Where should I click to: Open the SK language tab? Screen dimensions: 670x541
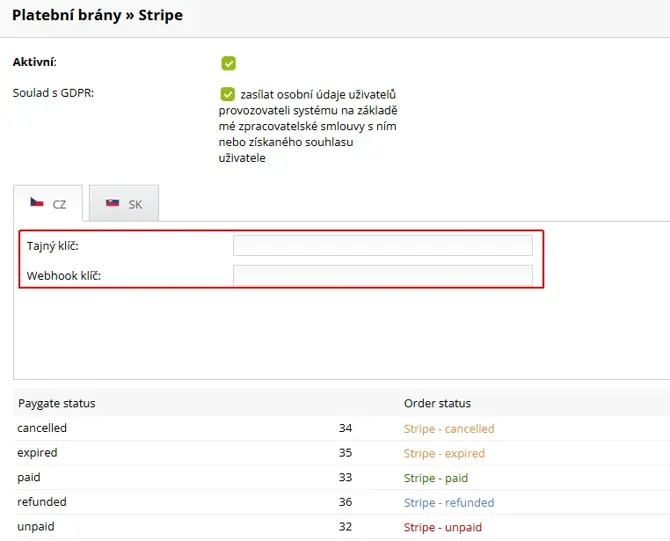(124, 203)
